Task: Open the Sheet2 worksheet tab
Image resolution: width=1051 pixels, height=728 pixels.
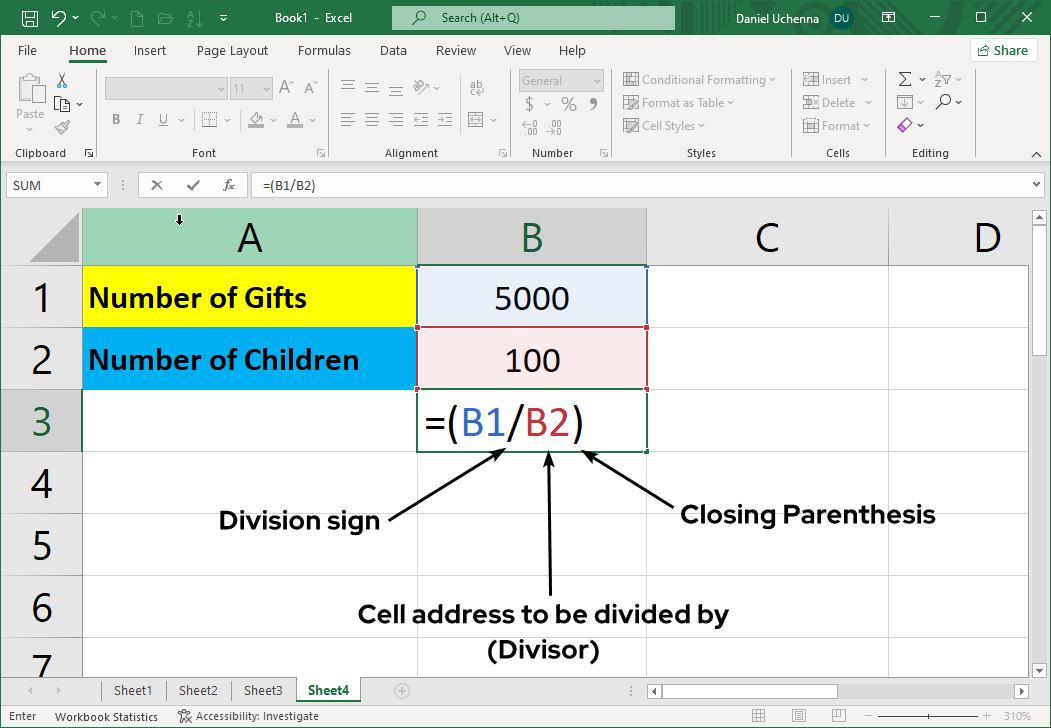Action: (198, 690)
